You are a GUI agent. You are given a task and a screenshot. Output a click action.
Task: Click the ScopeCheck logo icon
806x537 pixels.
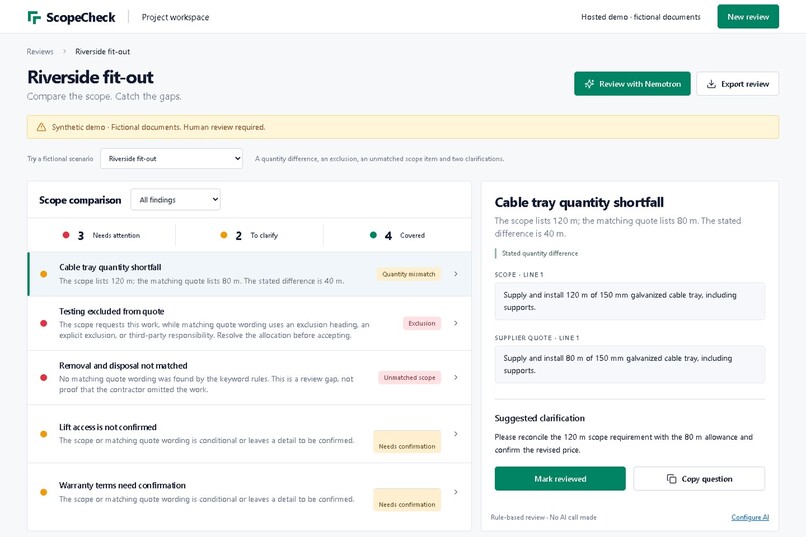pos(34,17)
